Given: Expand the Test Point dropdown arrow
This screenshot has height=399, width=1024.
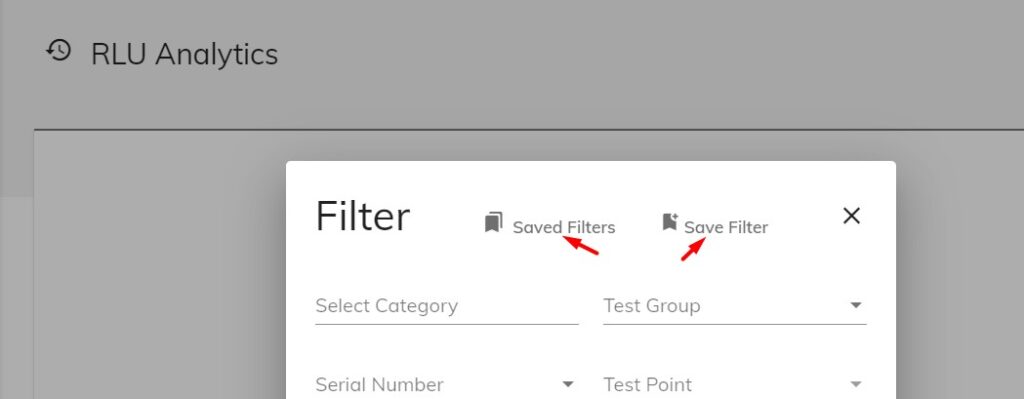Looking at the screenshot, I should click(856, 384).
